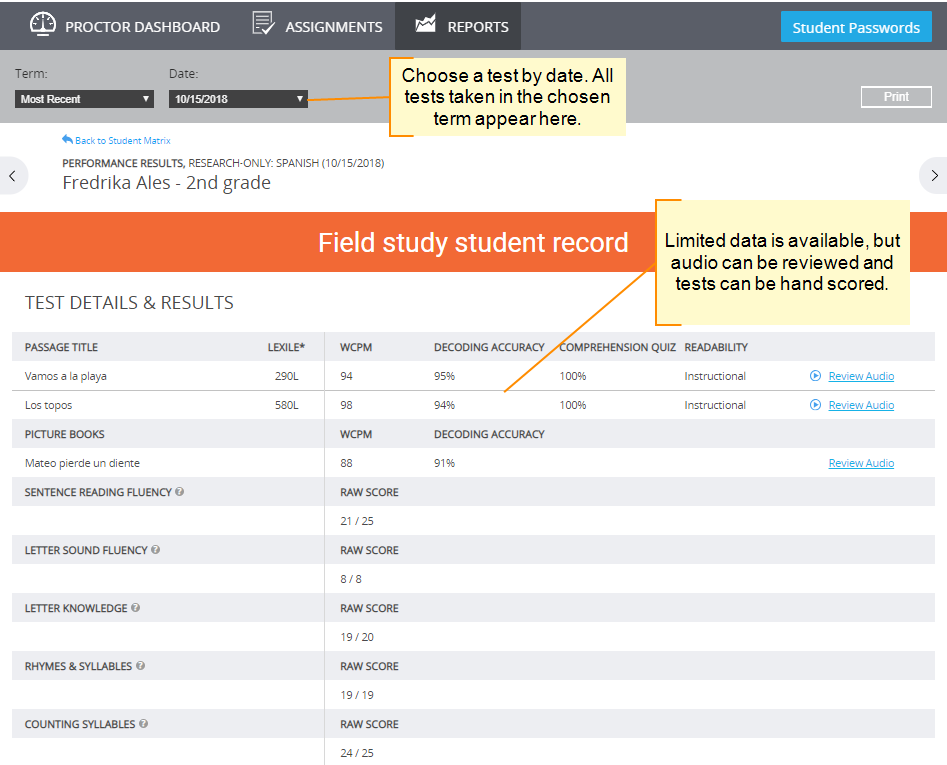This screenshot has height=765, width=947.
Task: Click the left chevron for previous student
Action: tap(12, 175)
